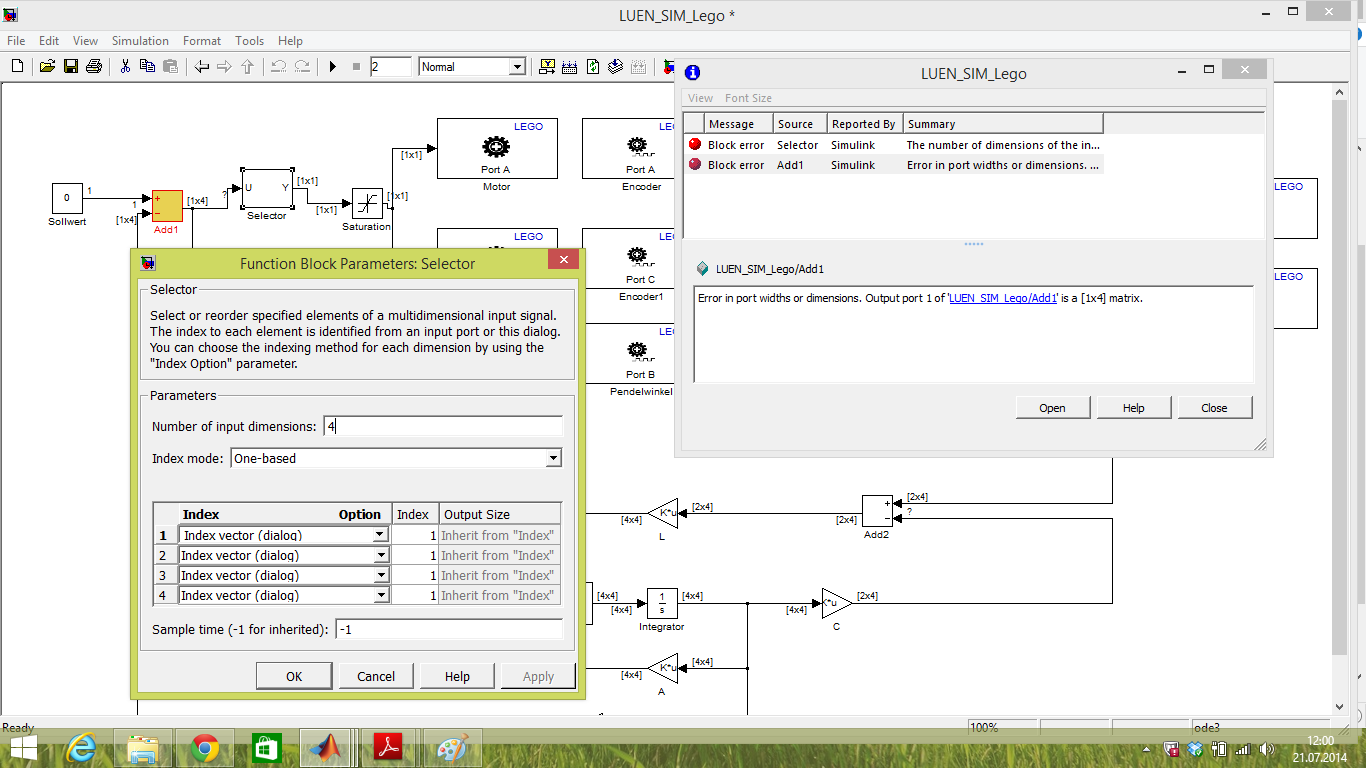Follow the LUEN_SIM_Lego/Add1 error hyperlink
This screenshot has height=768, width=1366.
tap(1002, 298)
